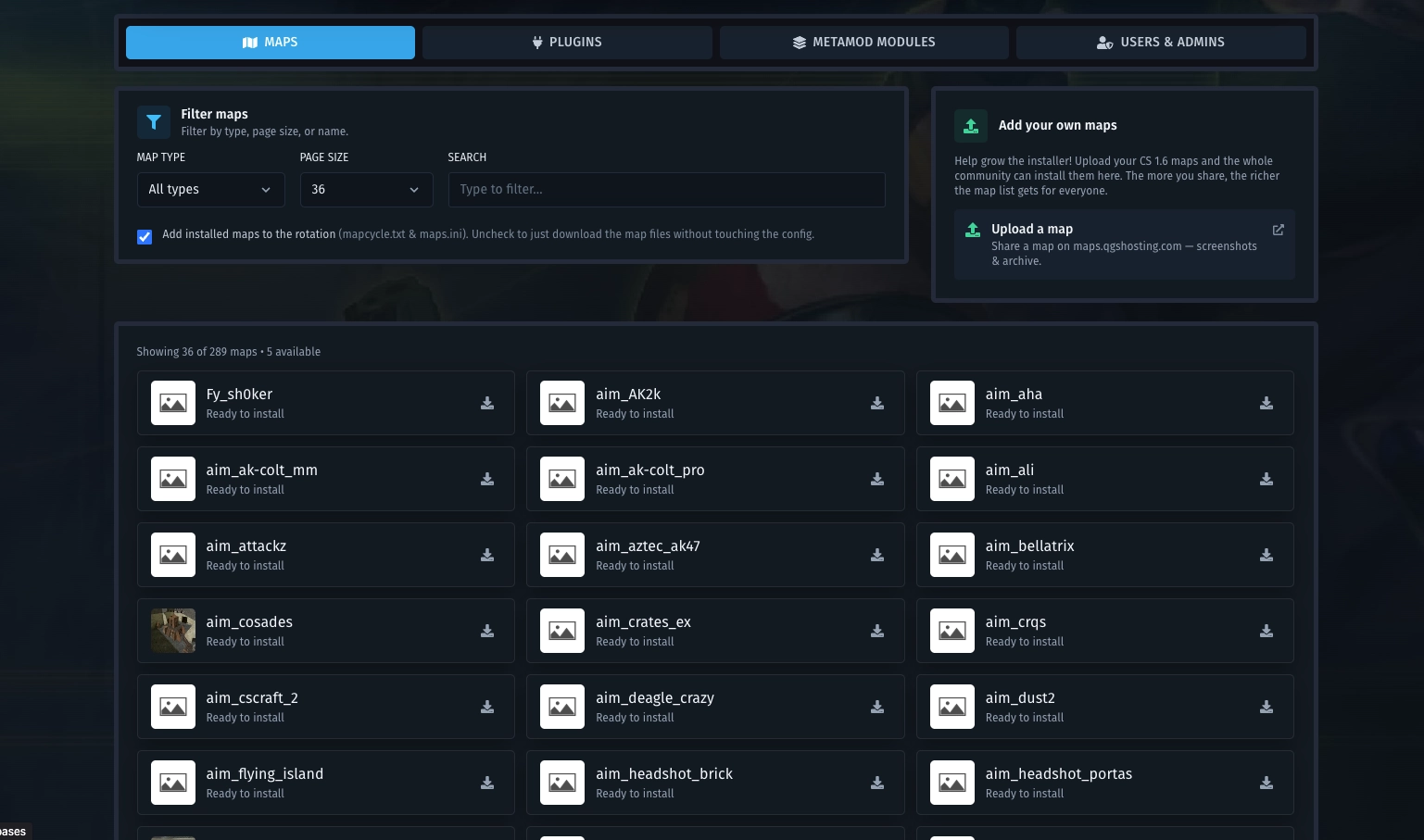Open the Upload a map link
The width and height of the screenshot is (1424, 840).
pyautogui.click(x=1125, y=244)
